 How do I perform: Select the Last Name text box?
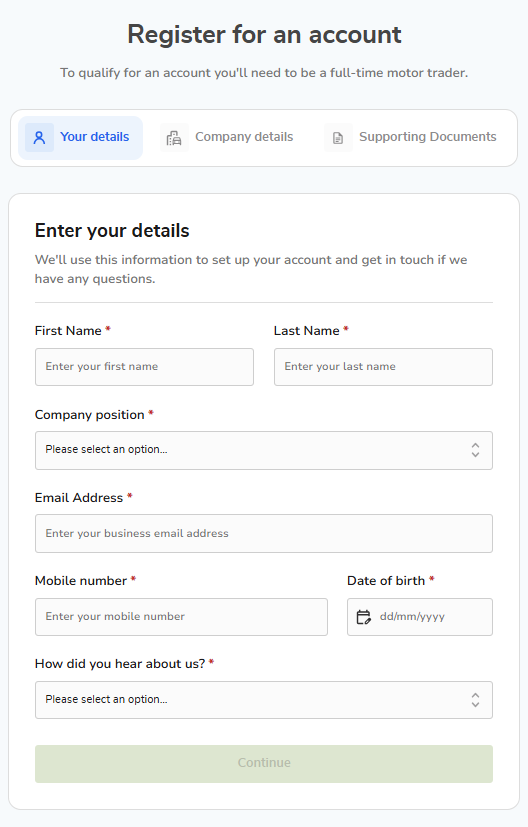click(x=383, y=367)
